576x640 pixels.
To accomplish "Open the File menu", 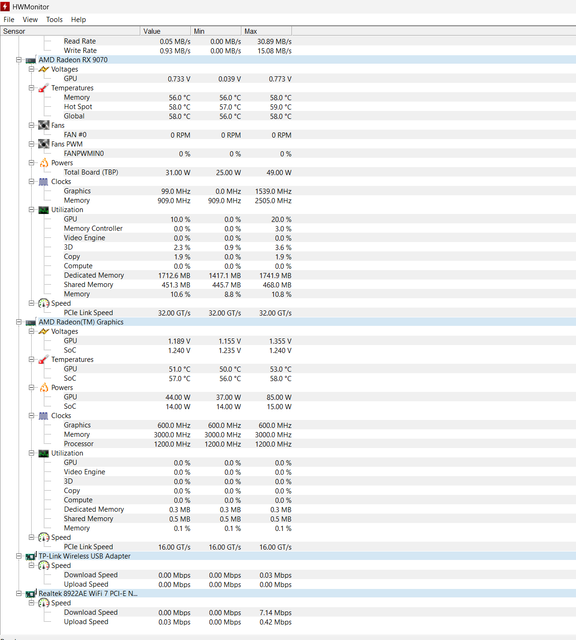I will pyautogui.click(x=9, y=20).
